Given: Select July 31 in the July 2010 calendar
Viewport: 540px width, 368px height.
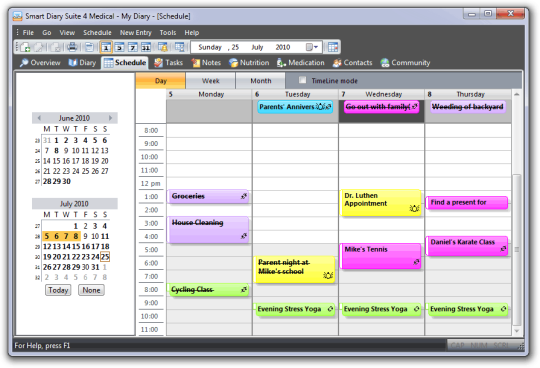Looking at the screenshot, I should (x=95, y=267).
